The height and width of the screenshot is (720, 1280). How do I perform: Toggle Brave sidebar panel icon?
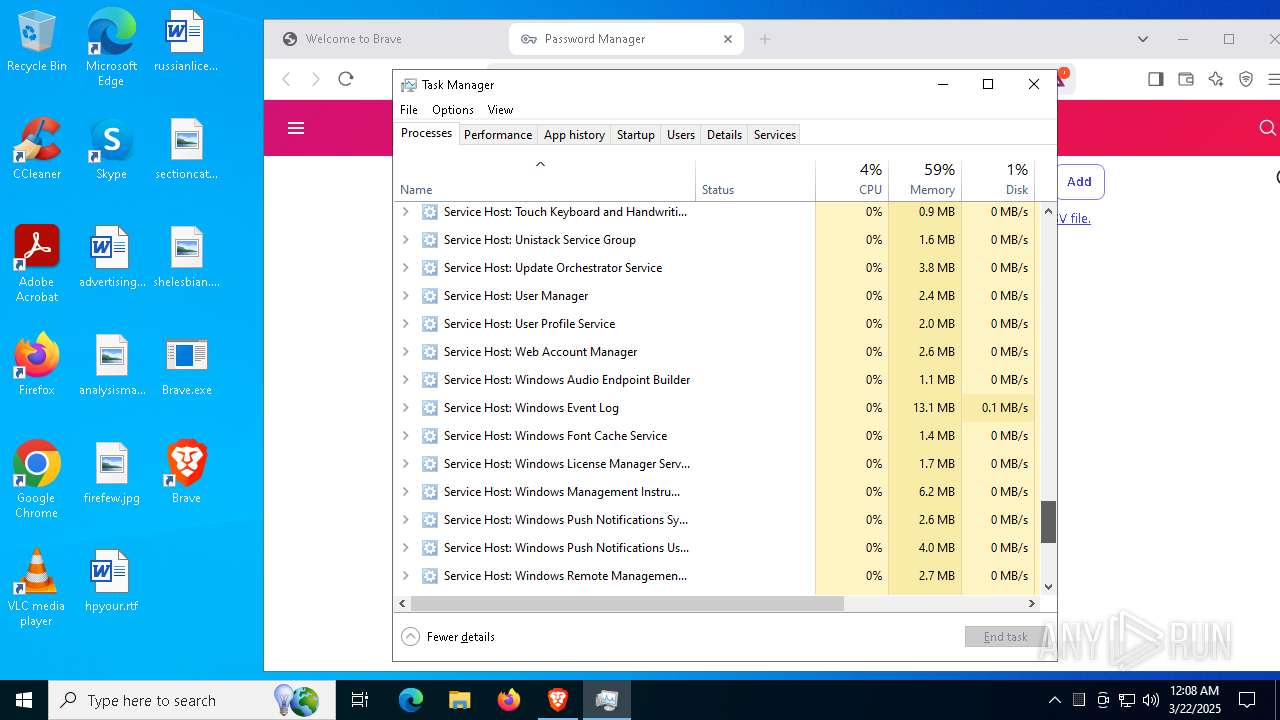point(1156,79)
